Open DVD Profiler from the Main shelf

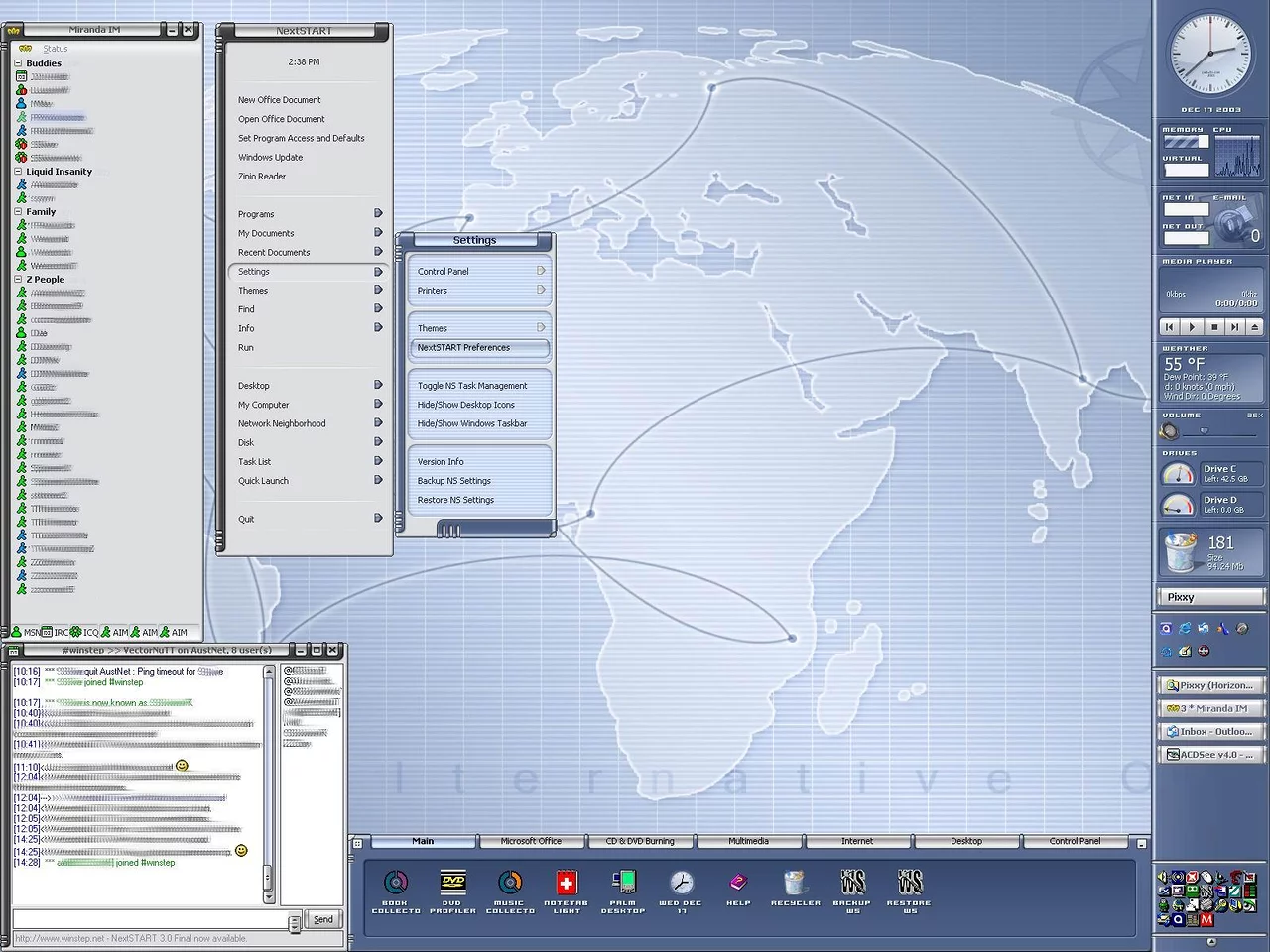pyautogui.click(x=452, y=883)
